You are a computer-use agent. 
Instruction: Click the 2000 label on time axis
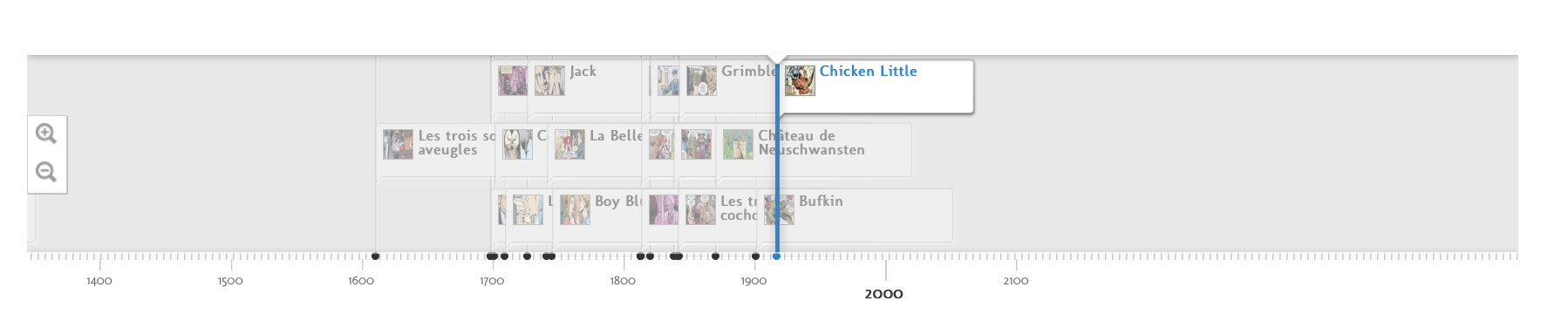[x=883, y=294]
